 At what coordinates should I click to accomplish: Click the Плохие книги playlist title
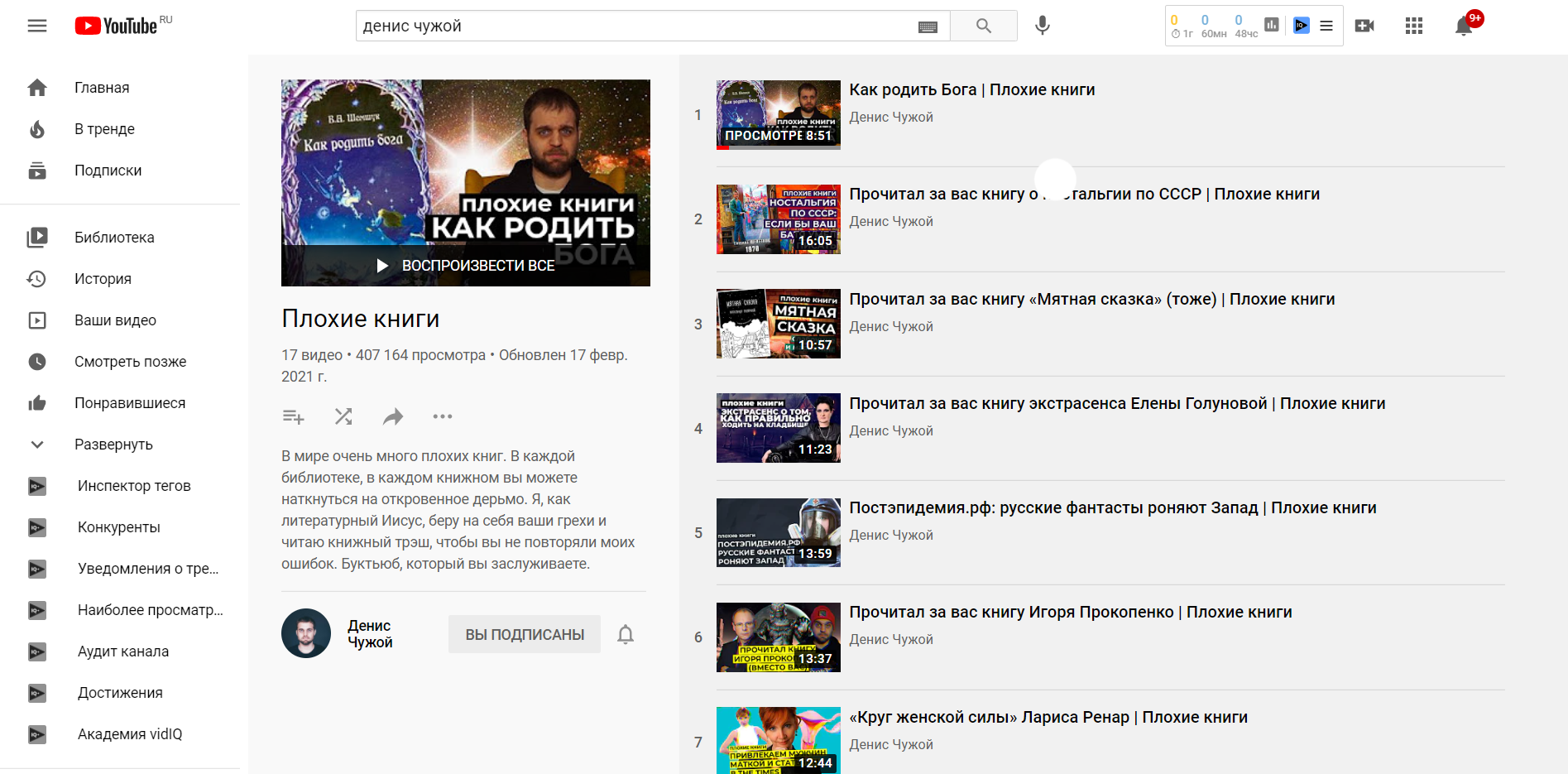(361, 319)
